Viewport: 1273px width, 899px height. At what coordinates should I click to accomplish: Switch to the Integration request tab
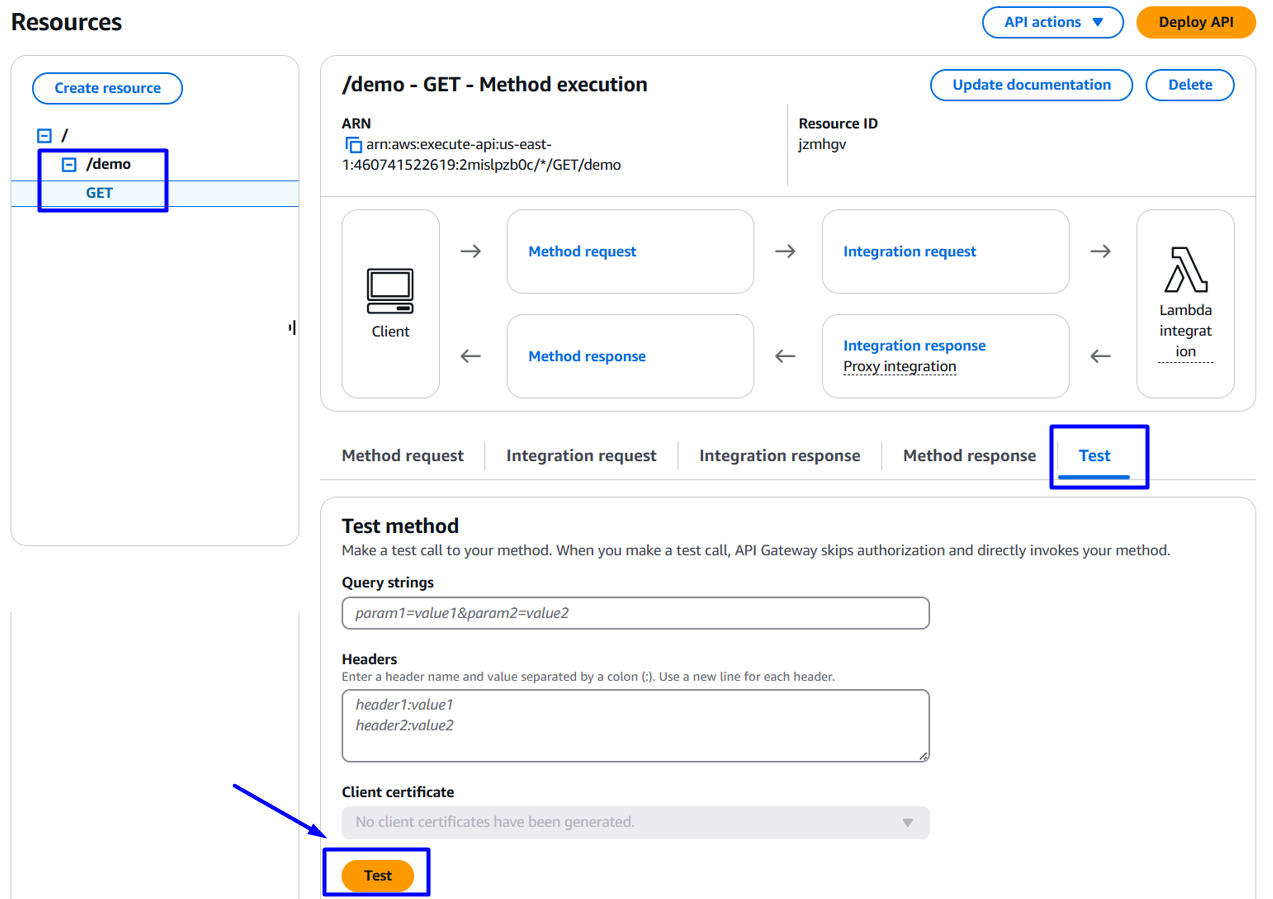pyautogui.click(x=581, y=456)
